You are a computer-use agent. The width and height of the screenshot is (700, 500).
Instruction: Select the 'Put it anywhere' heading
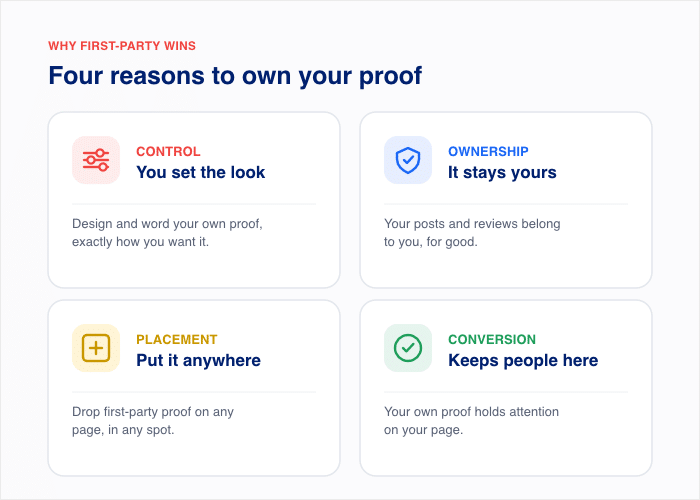pos(198,360)
